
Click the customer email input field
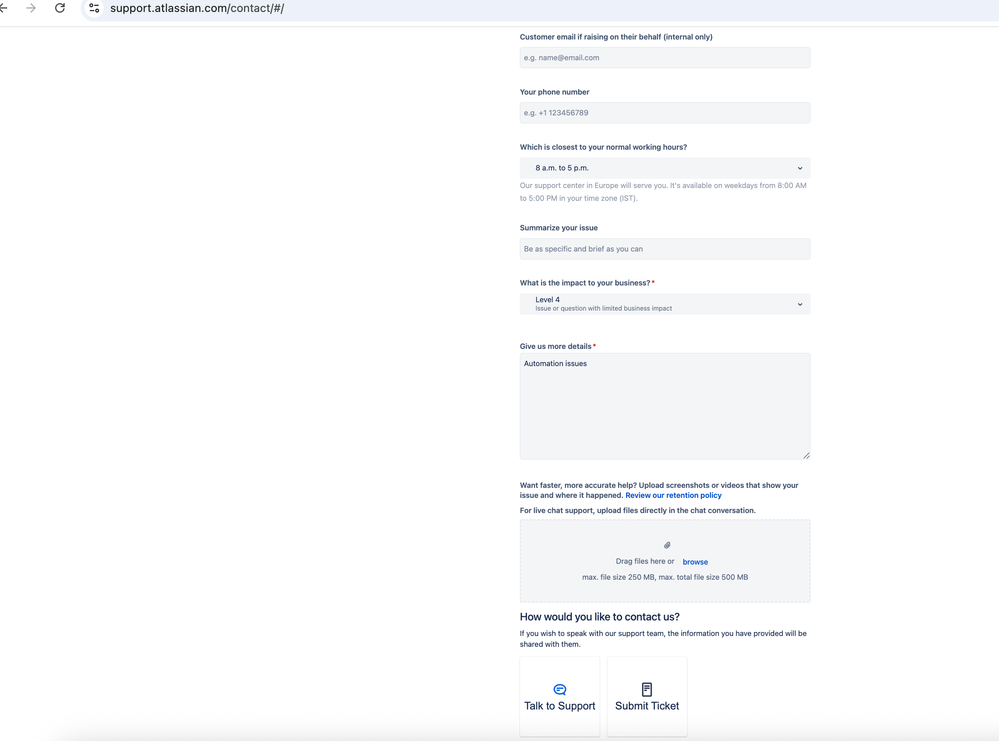pos(664,57)
